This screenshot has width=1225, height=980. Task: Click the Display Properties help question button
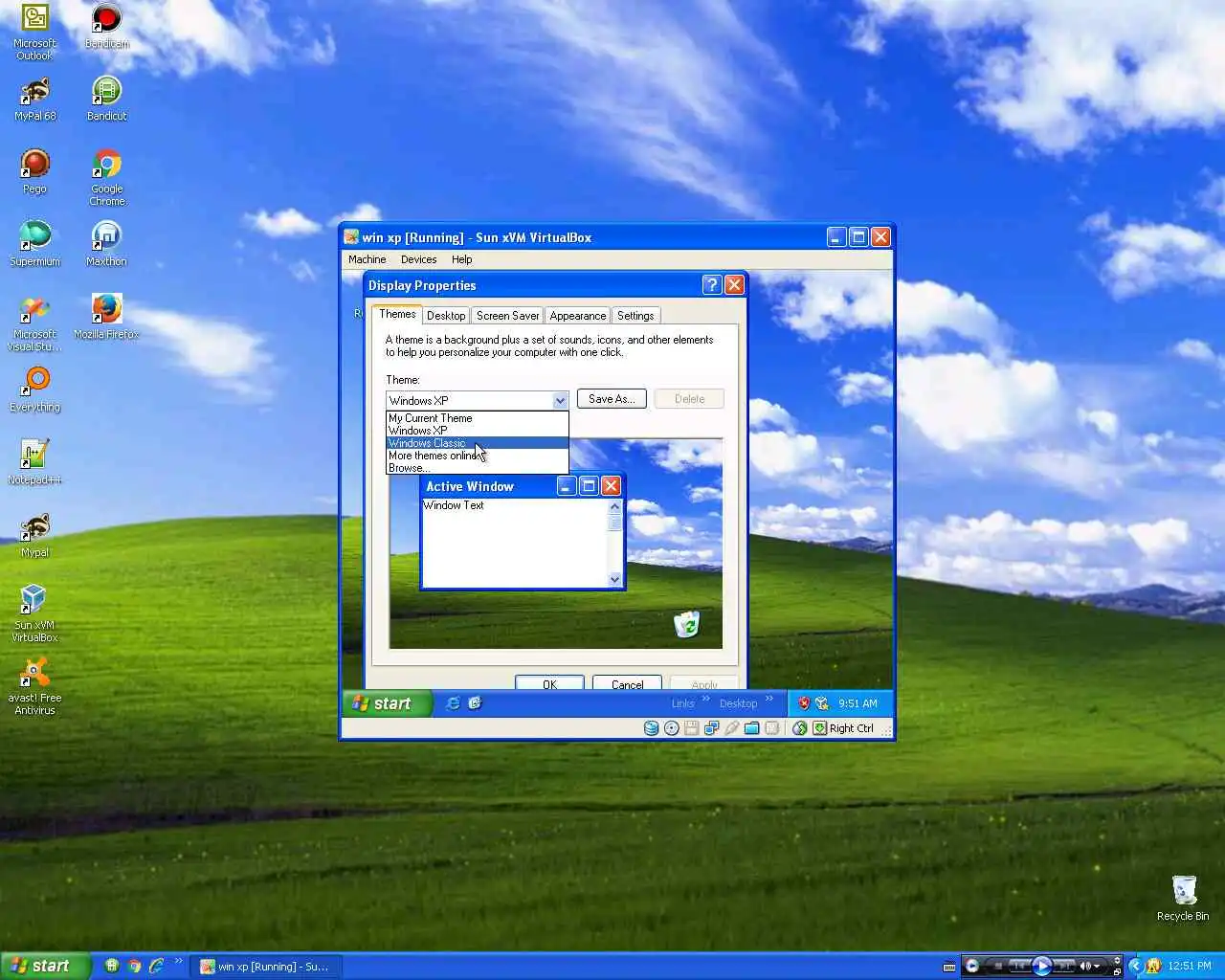pos(711,285)
